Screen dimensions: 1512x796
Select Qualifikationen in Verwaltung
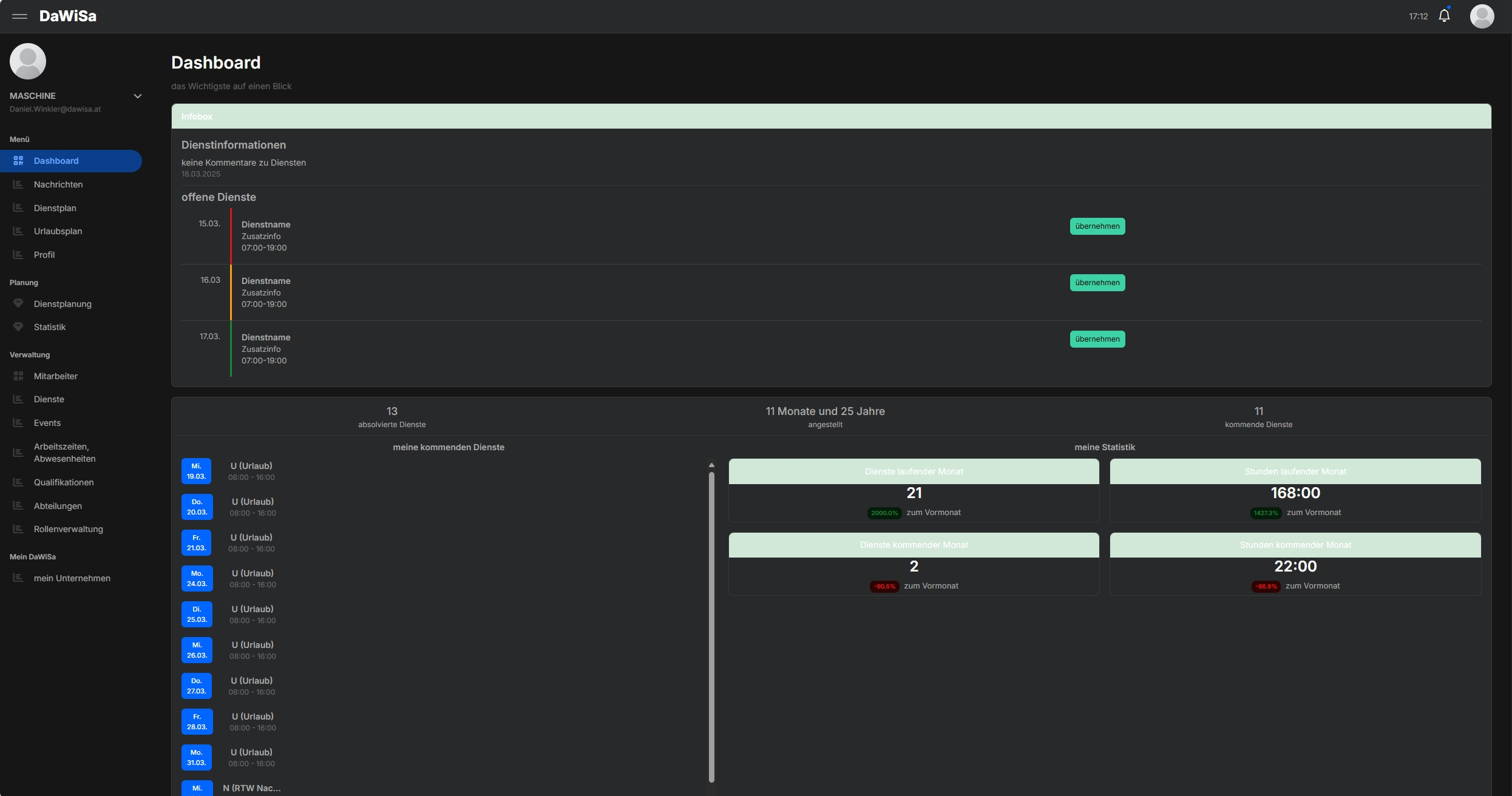tap(64, 482)
